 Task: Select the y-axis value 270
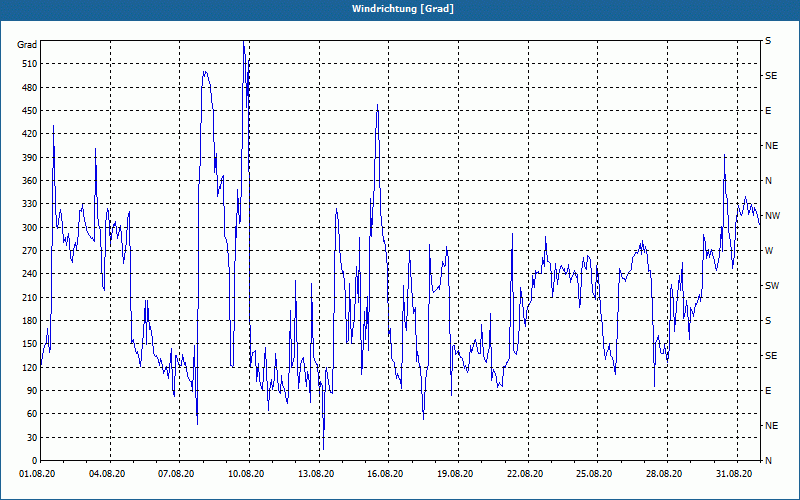click(30, 251)
